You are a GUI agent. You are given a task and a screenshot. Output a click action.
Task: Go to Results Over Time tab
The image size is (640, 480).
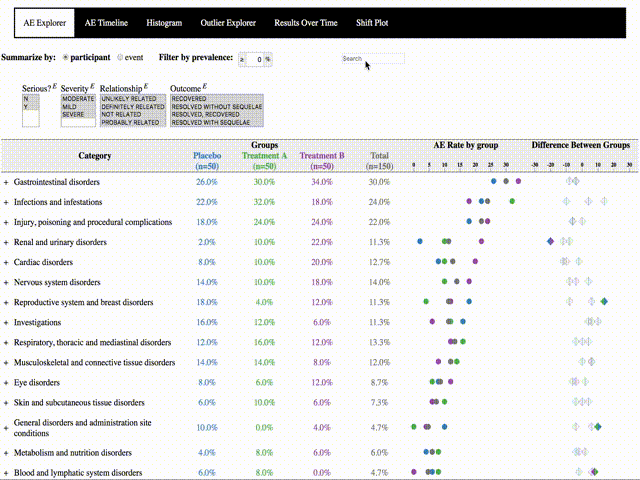306,23
